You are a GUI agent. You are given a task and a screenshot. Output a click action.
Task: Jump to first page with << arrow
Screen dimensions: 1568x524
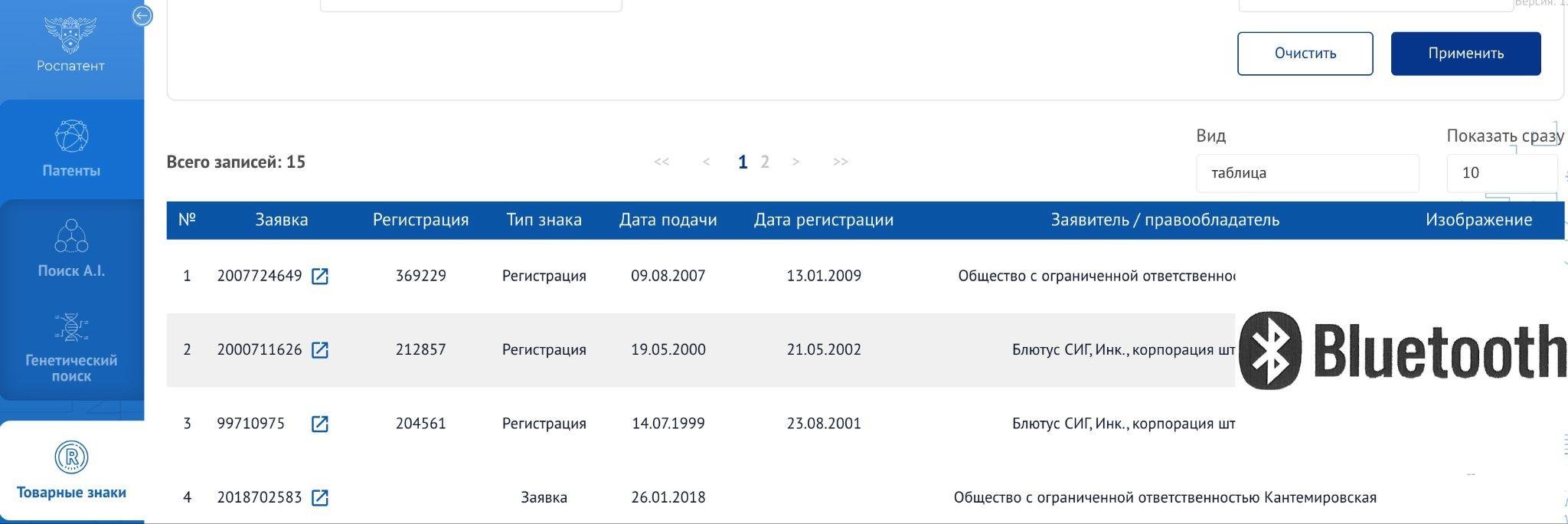coord(661,162)
